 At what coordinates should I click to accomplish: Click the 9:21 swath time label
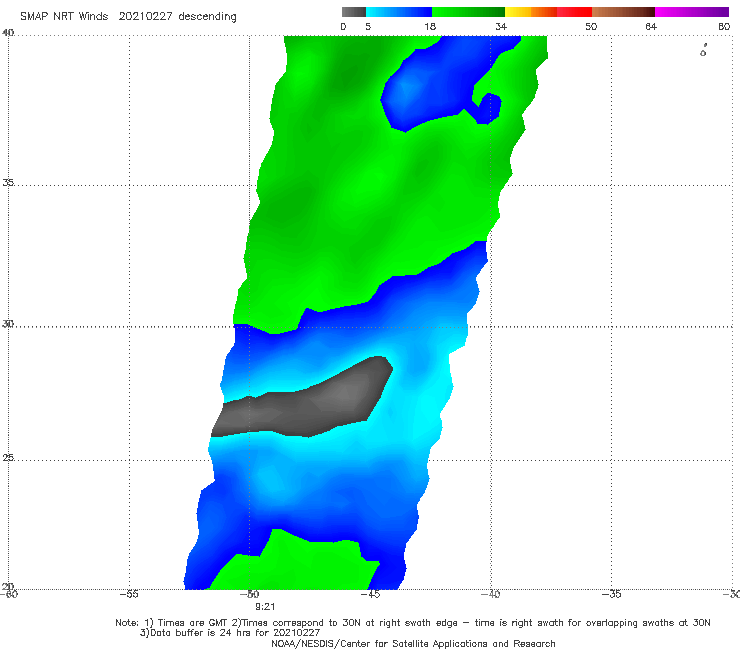(x=265, y=607)
